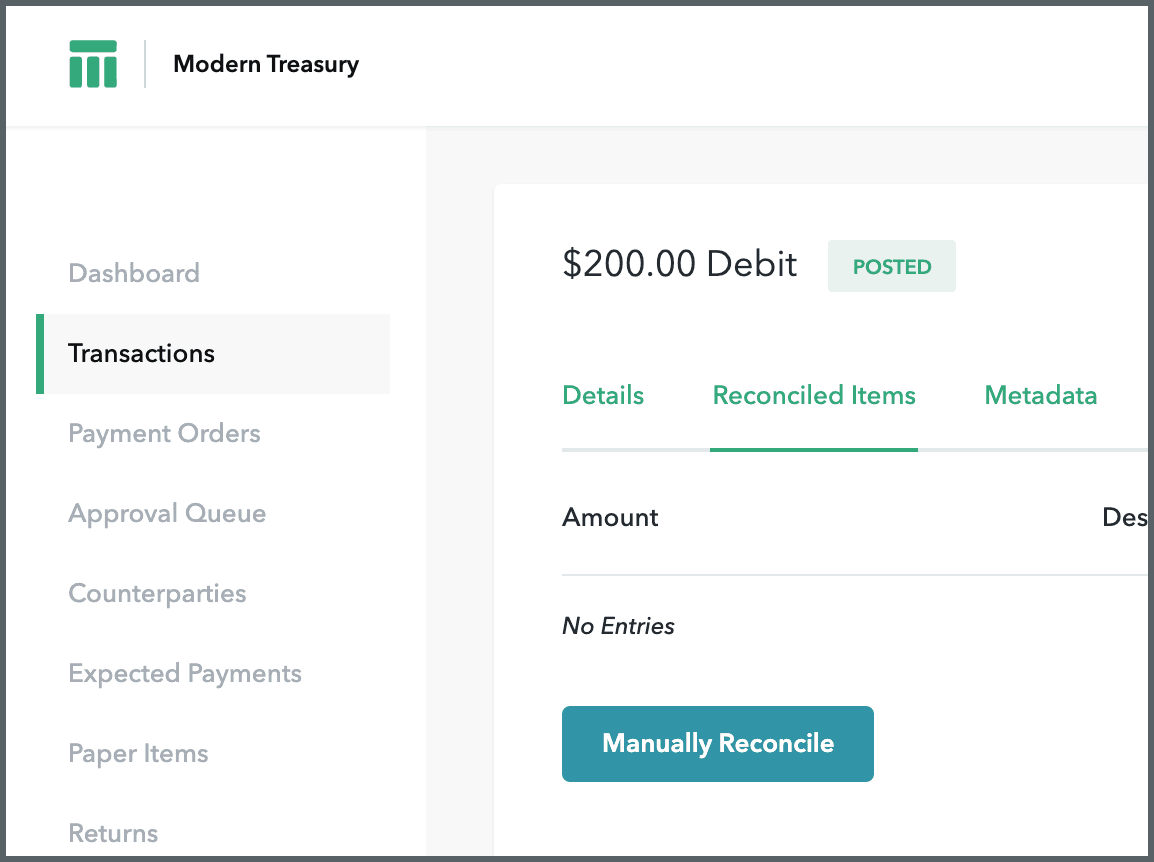Navigate to Counterparties
1154x862 pixels.
point(157,593)
